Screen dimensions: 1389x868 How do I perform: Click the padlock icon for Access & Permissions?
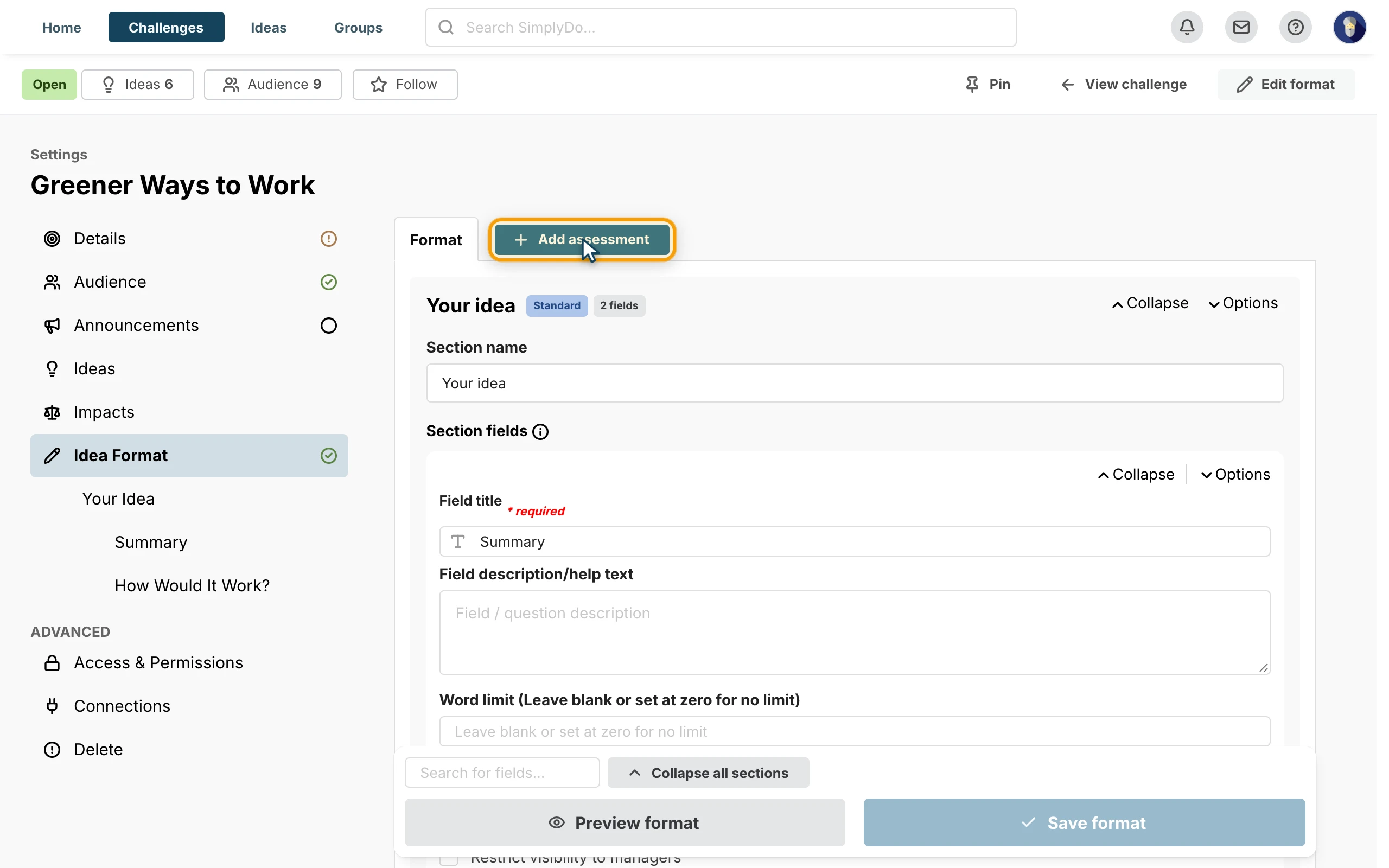52,663
